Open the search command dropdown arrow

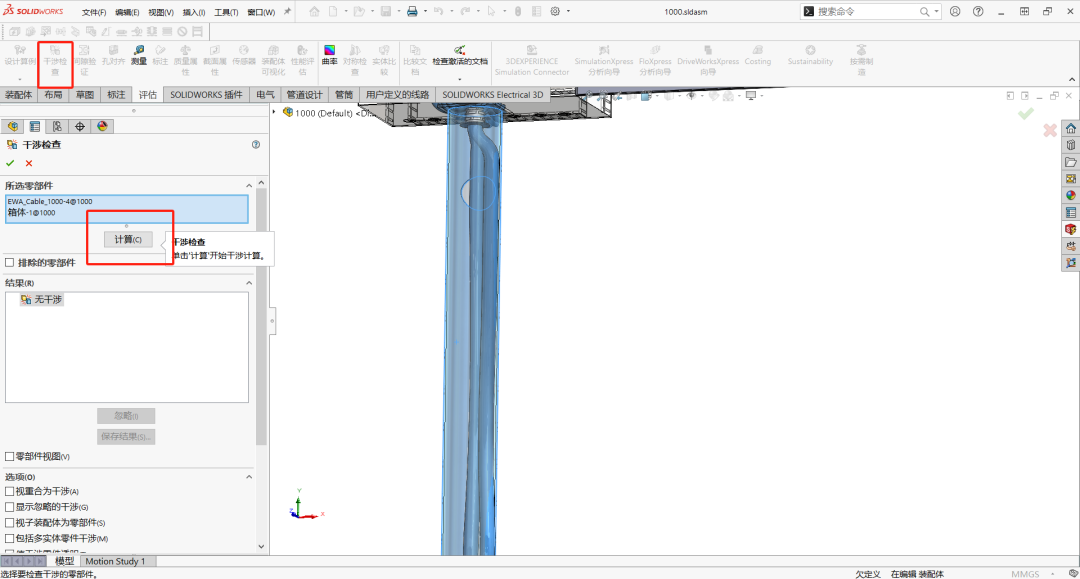coord(936,11)
